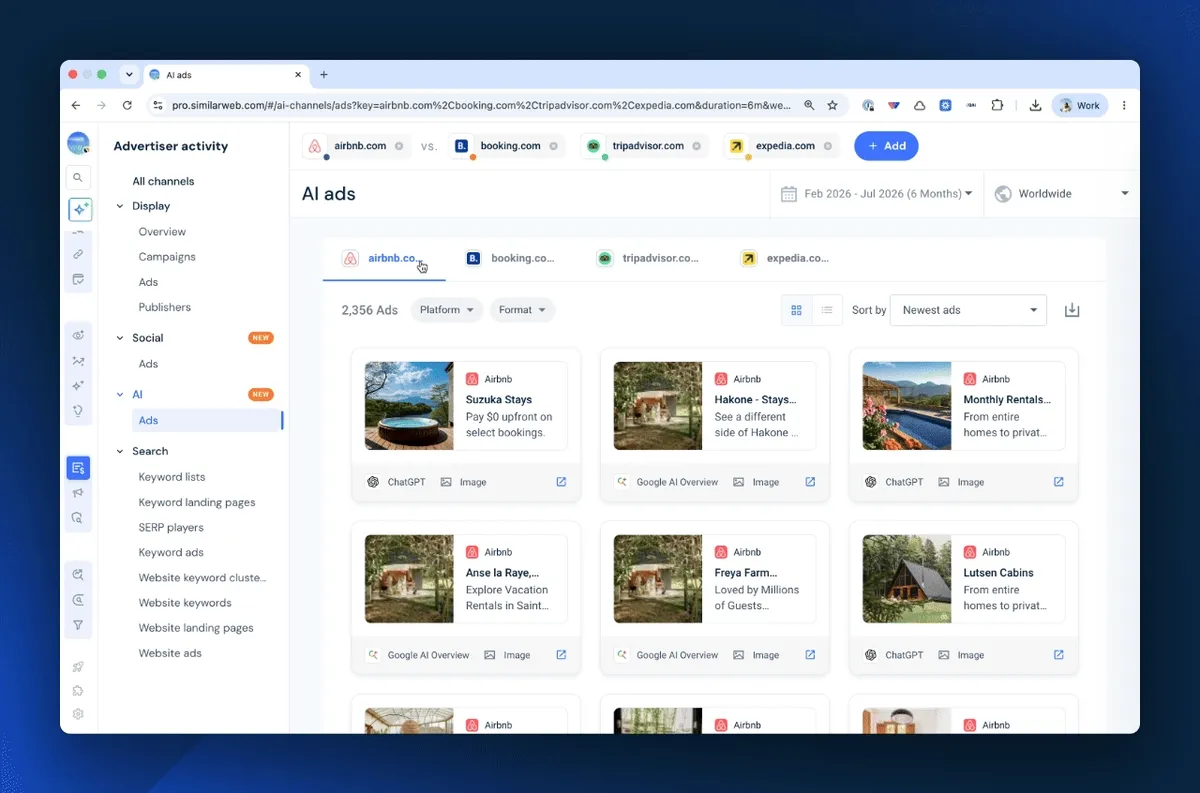Screen dimensions: 1200x793
Task: Open the Monthly Rentals pool thumbnail
Action: tap(907, 406)
